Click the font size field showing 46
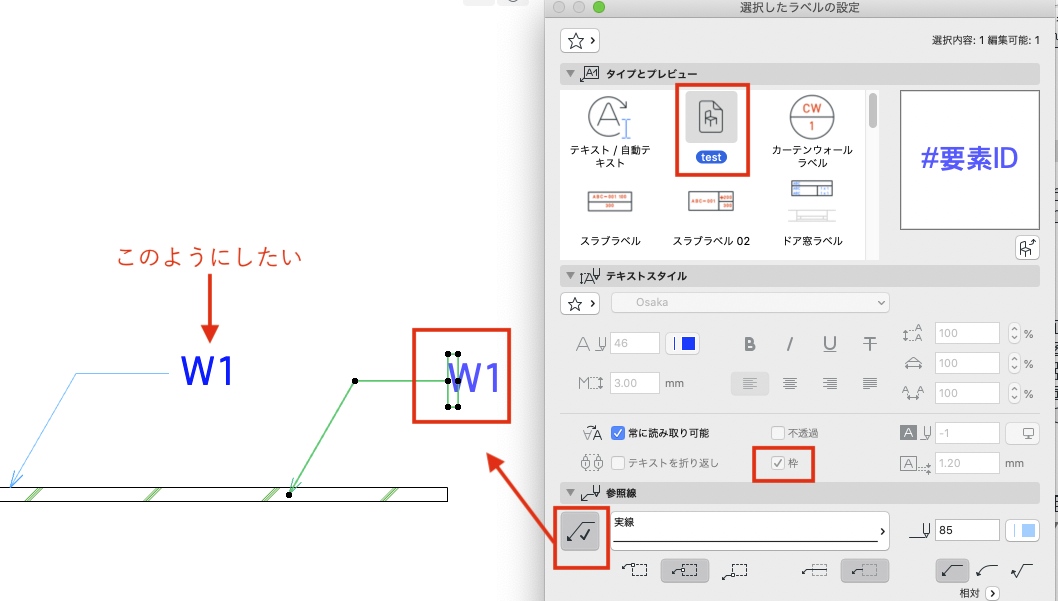Viewport: 1058px width, 601px height. pyautogui.click(x=634, y=343)
